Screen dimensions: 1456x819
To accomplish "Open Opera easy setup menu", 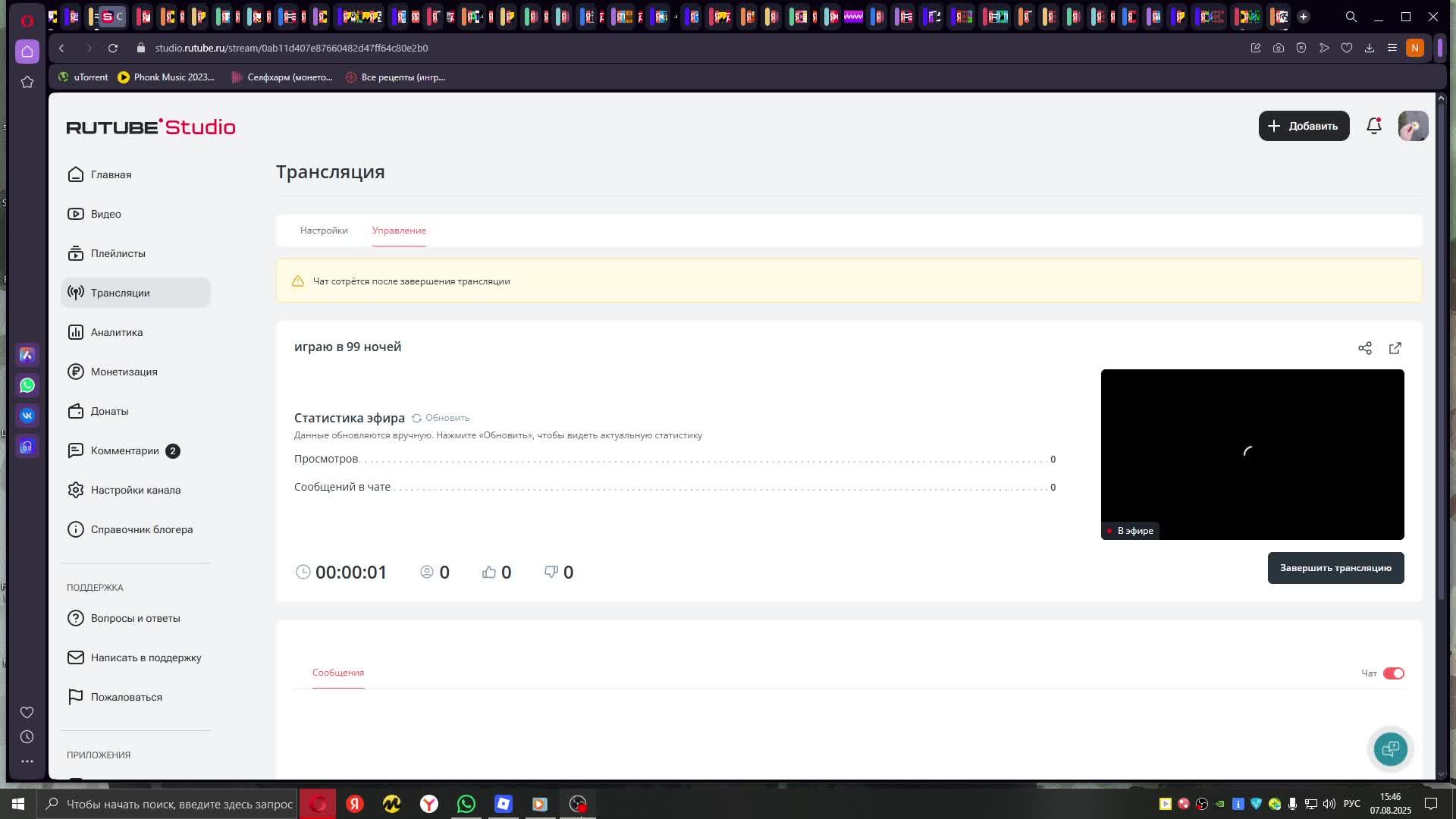I will (x=1392, y=48).
